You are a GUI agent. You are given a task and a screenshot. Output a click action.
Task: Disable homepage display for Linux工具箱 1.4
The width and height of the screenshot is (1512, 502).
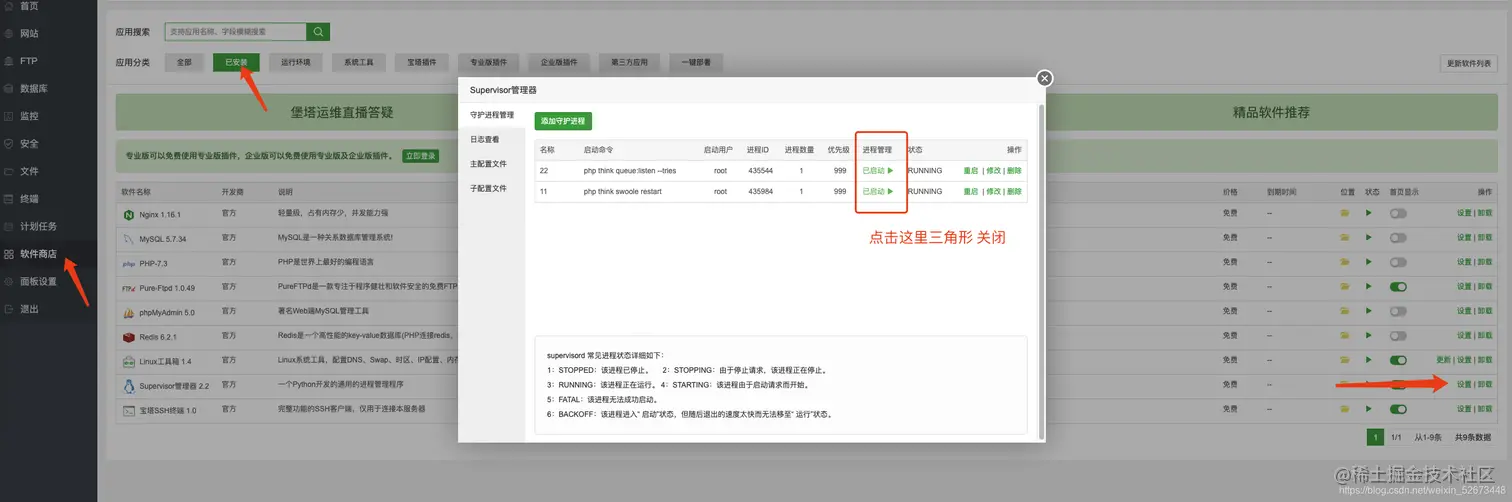coord(1398,360)
